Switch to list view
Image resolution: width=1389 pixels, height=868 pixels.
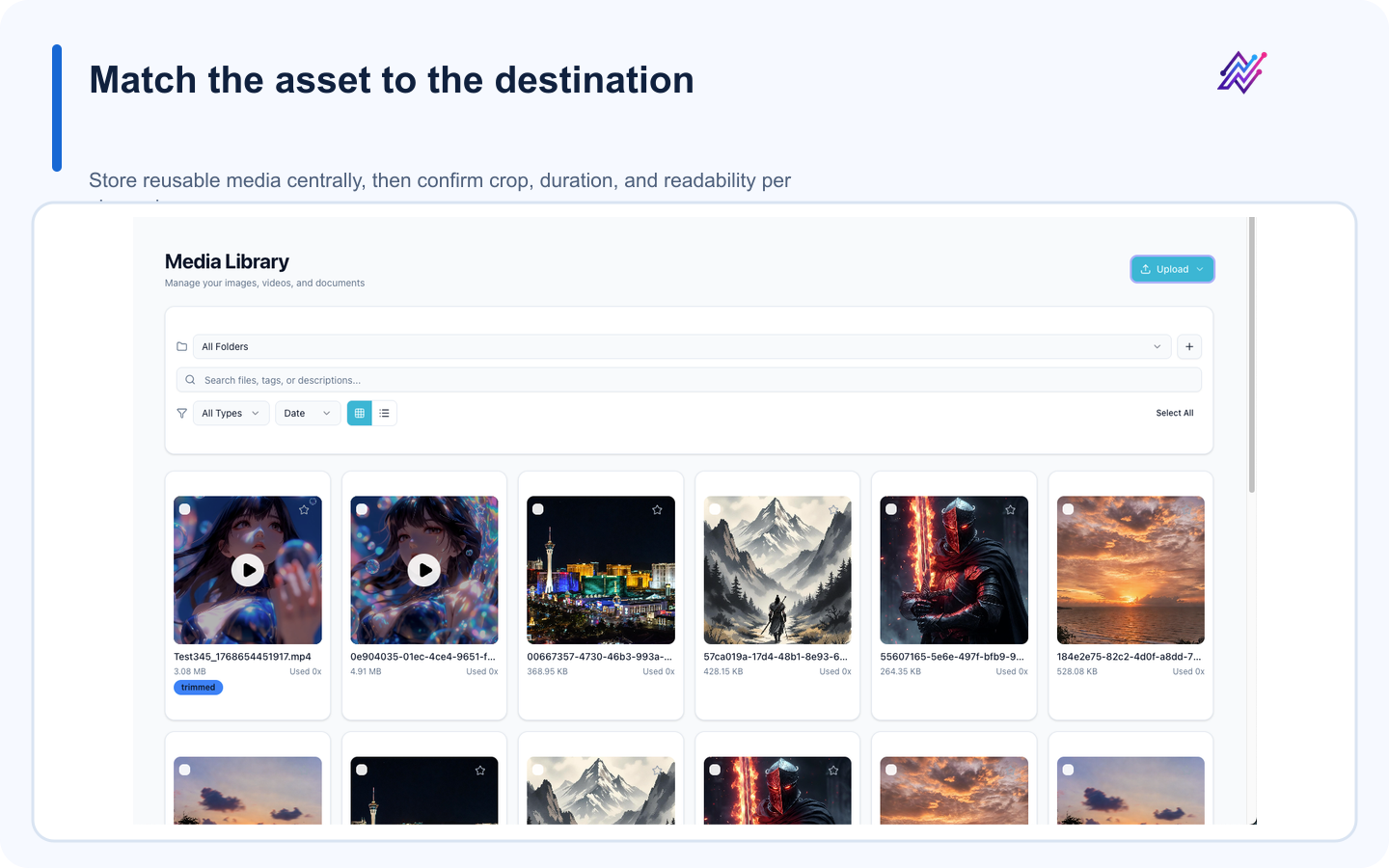(384, 413)
